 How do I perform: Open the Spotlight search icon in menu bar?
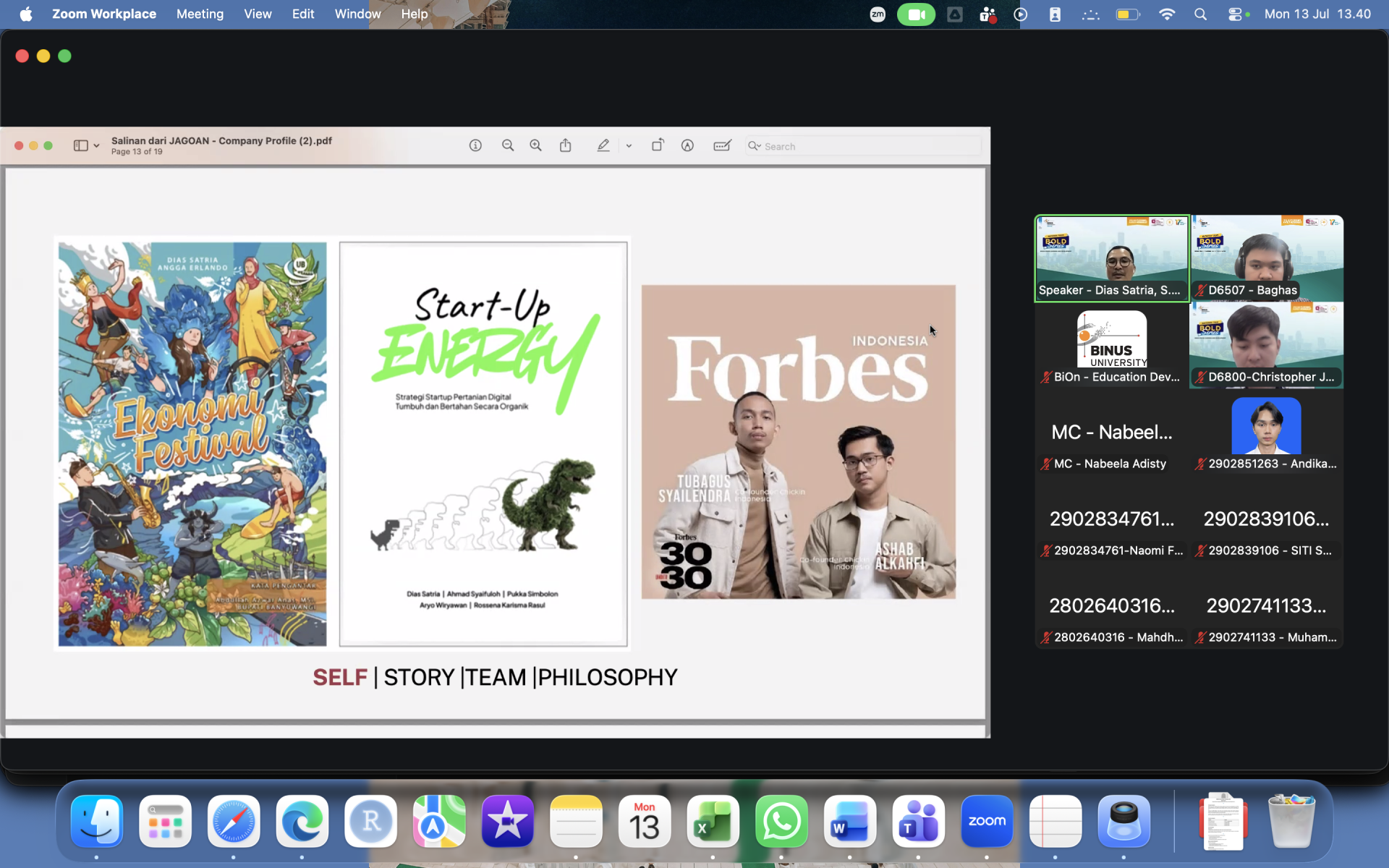tap(1200, 14)
